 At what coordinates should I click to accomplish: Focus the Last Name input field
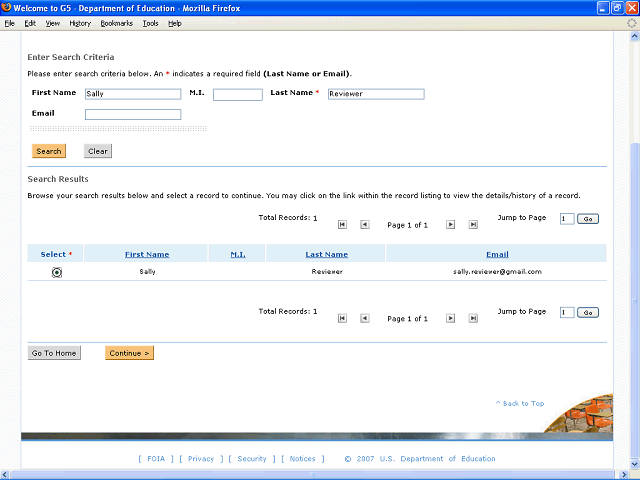pyautogui.click(x=376, y=94)
